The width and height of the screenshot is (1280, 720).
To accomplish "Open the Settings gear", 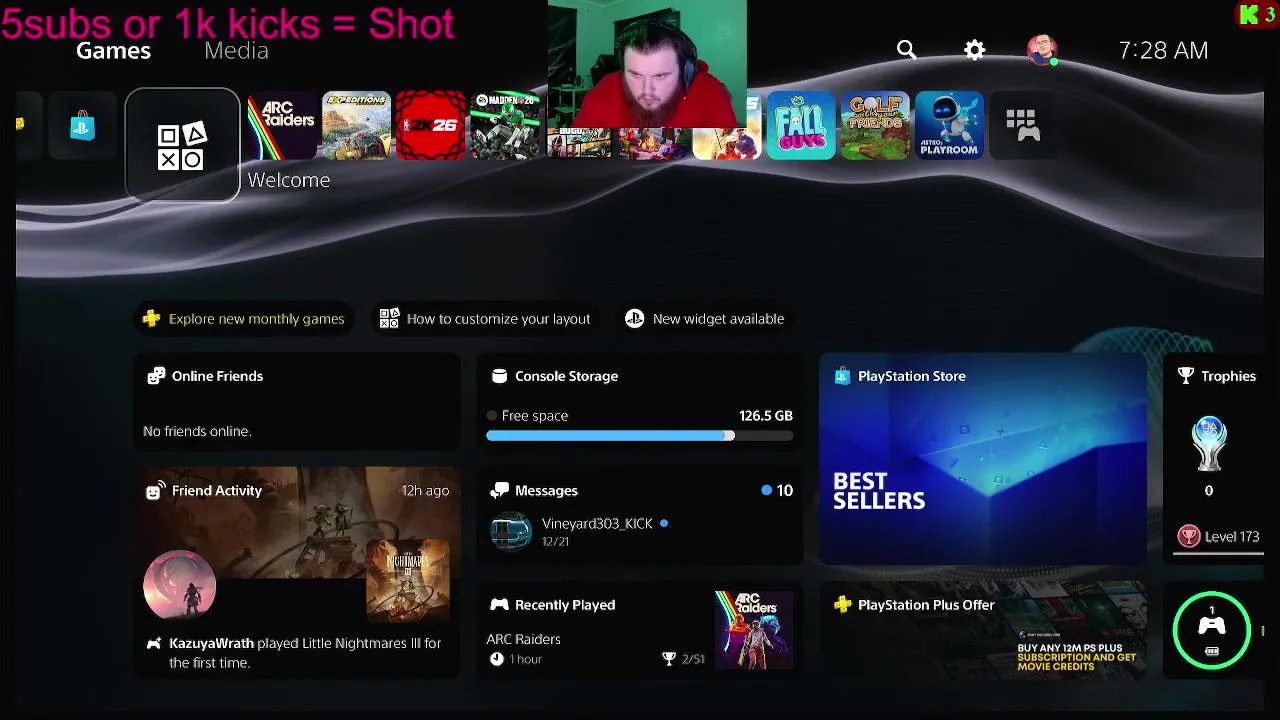I will pyautogui.click(x=974, y=50).
